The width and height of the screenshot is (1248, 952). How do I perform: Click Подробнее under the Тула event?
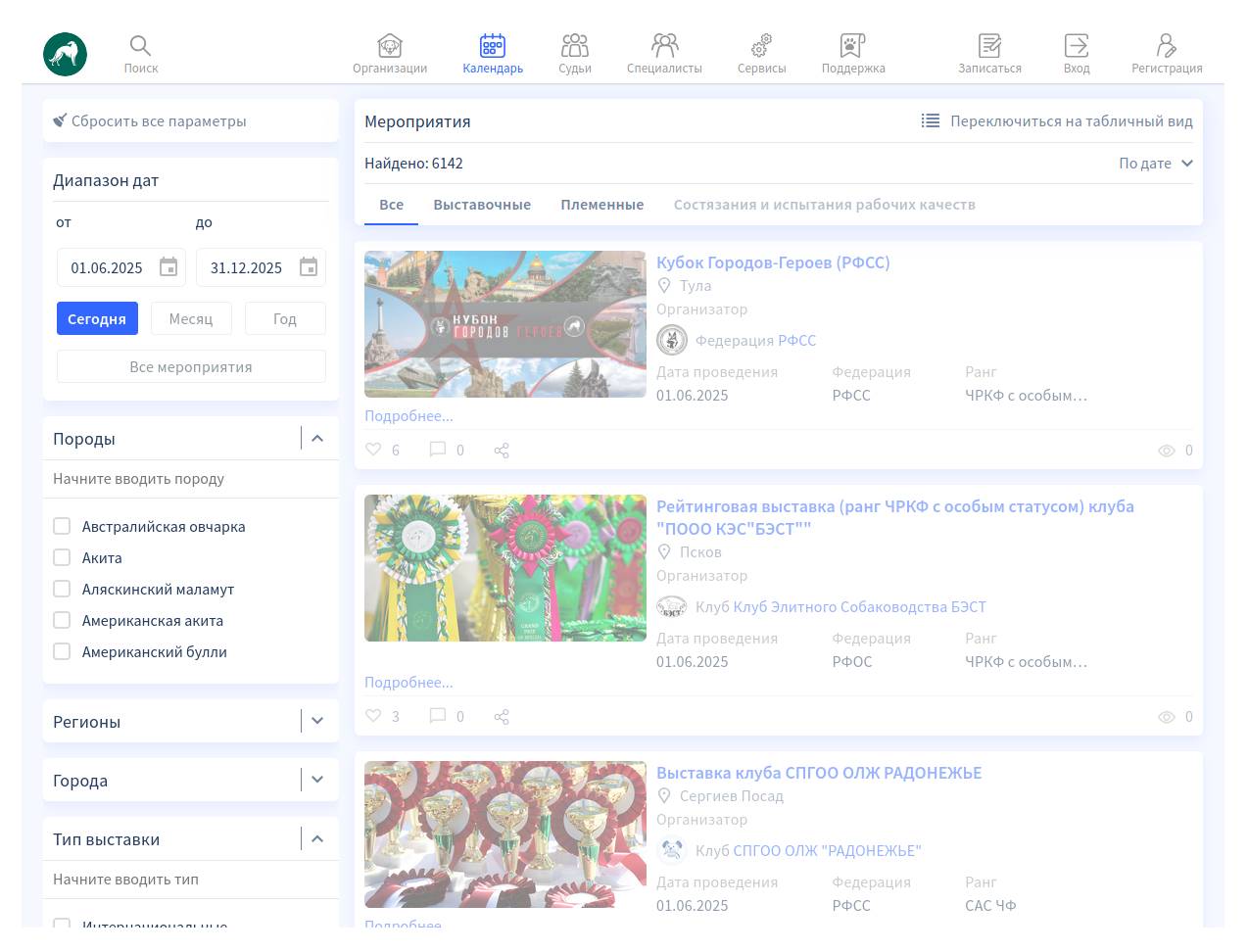pos(408,415)
